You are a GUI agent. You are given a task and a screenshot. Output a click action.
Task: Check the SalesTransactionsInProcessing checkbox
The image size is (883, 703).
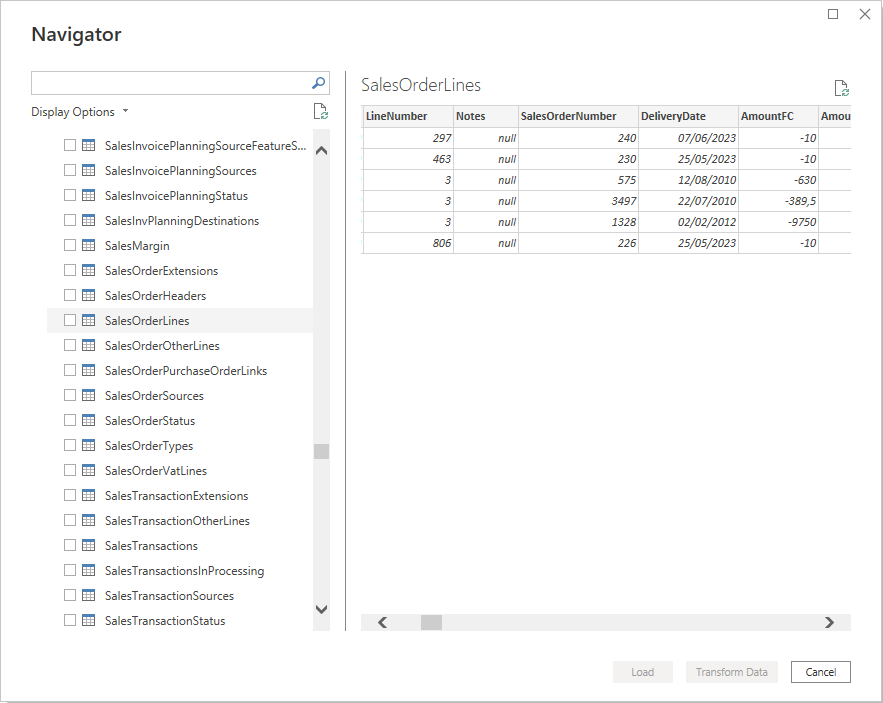pyautogui.click(x=69, y=570)
